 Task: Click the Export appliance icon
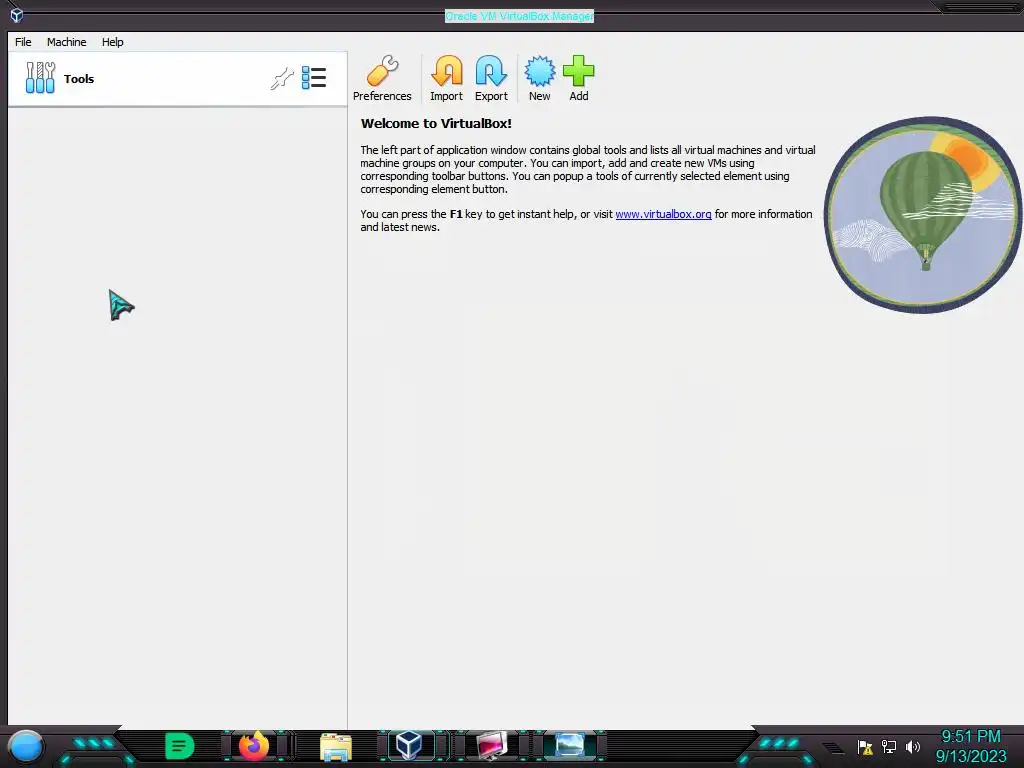(x=491, y=71)
